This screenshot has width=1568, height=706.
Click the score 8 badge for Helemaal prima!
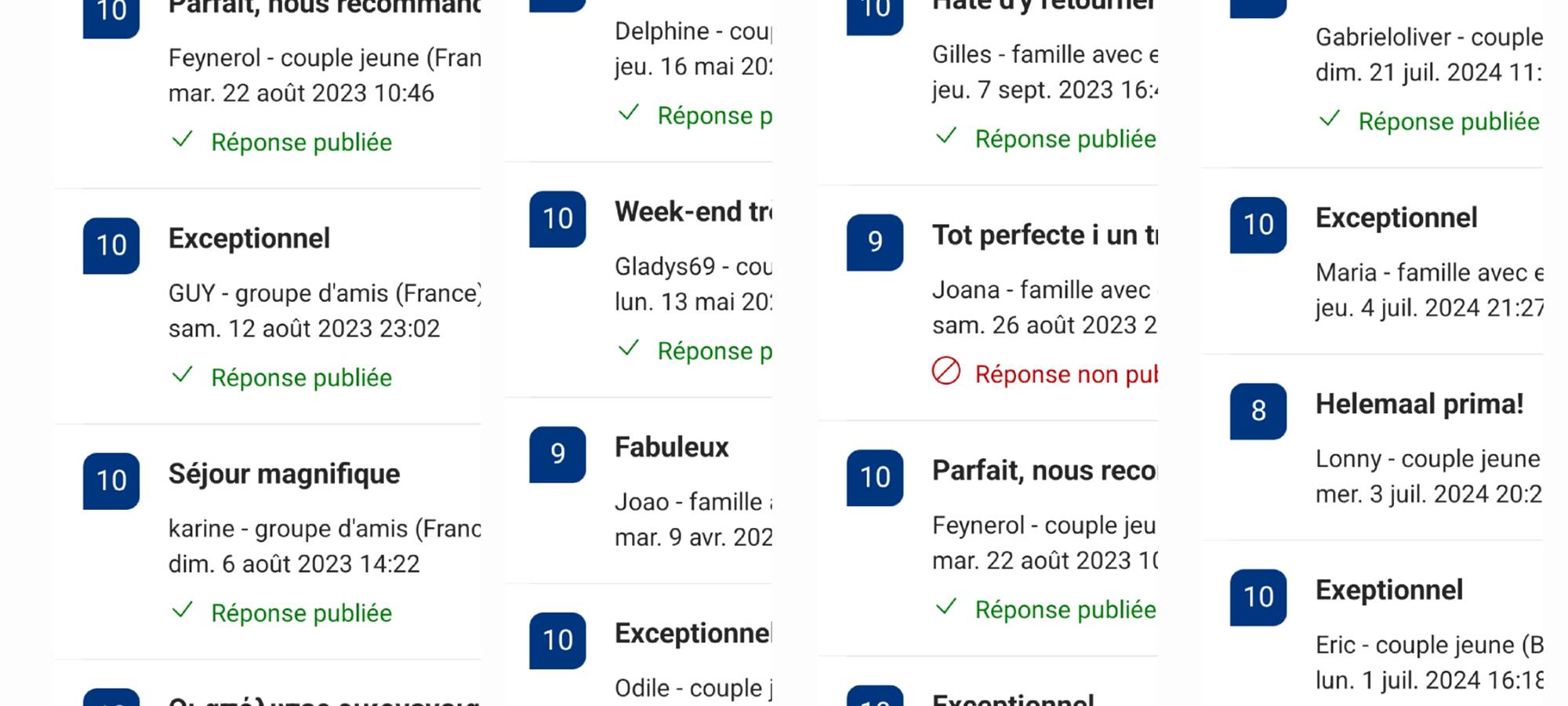1258,411
